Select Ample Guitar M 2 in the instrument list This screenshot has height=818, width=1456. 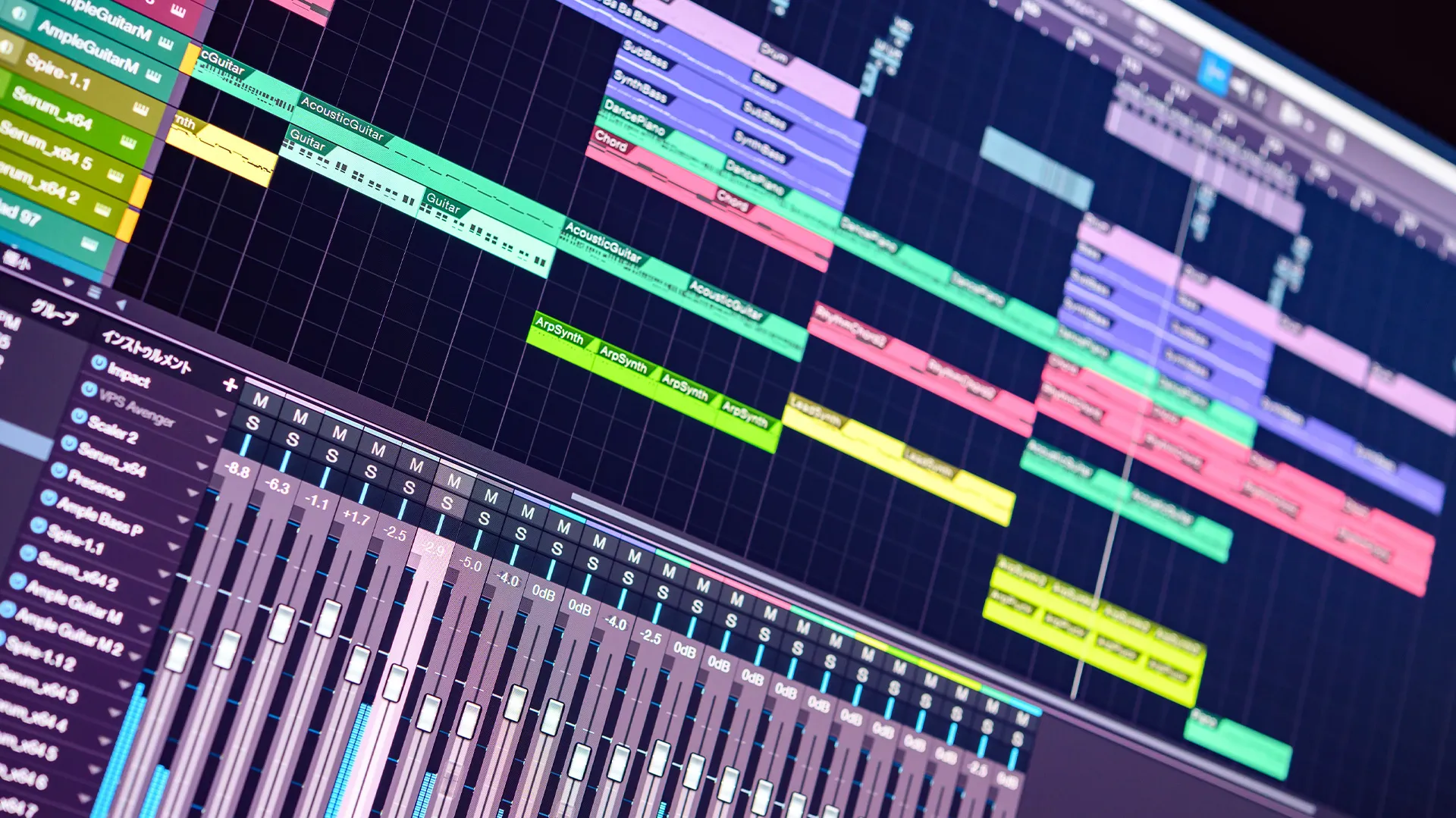pyautogui.click(x=69, y=631)
